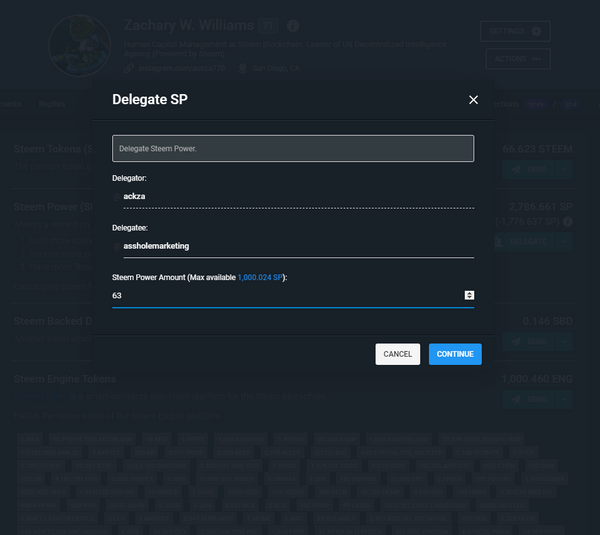600x535 pixels.
Task: Click the profile avatar image
Action: [80, 46]
